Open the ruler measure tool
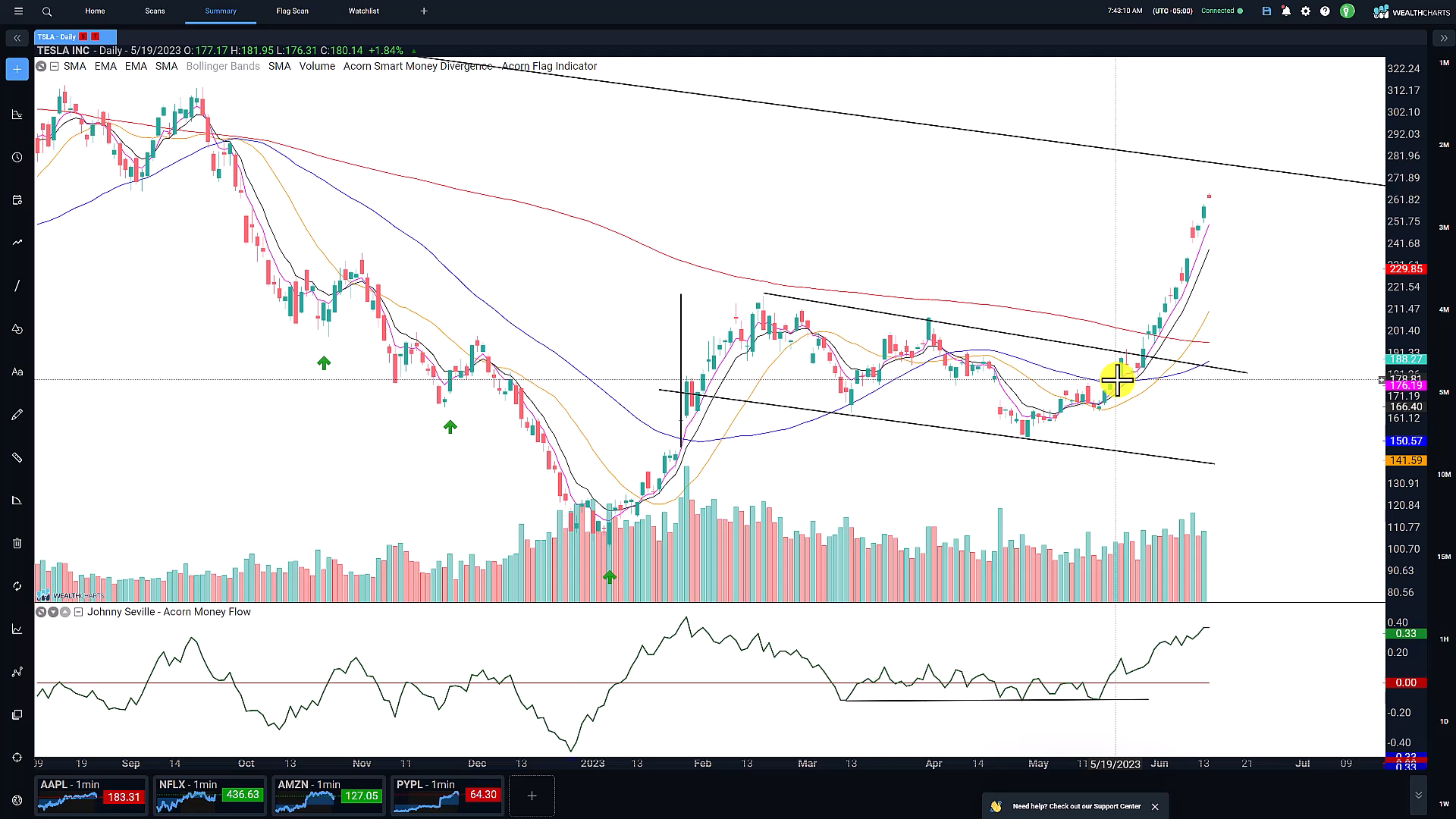Viewport: 1456px width, 819px height. [x=17, y=458]
